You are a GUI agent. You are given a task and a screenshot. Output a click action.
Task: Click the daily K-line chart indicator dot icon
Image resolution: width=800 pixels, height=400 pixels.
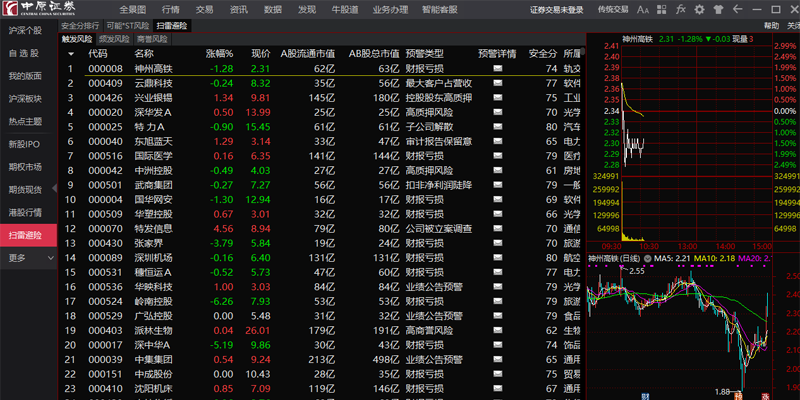pos(648,258)
